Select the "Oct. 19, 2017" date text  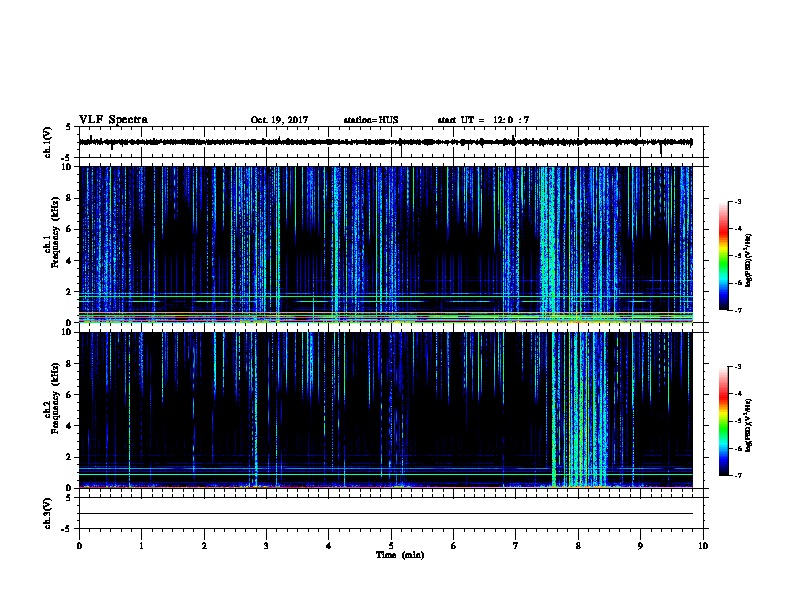(x=279, y=120)
